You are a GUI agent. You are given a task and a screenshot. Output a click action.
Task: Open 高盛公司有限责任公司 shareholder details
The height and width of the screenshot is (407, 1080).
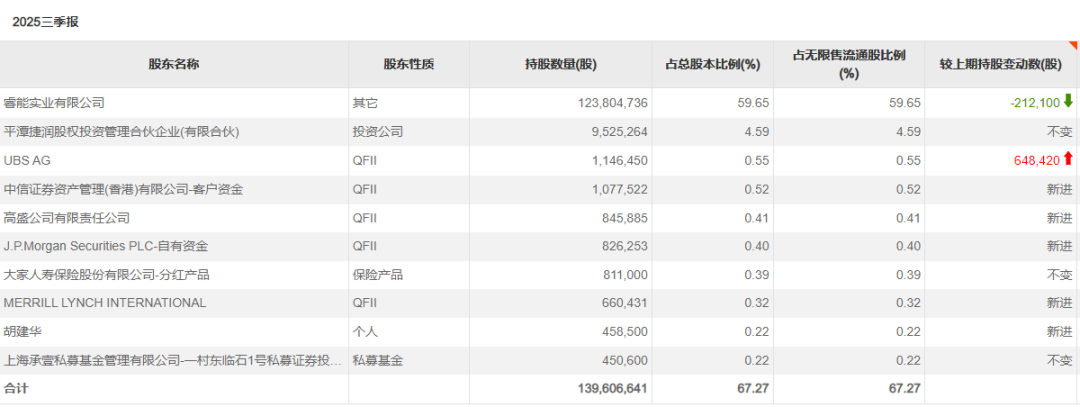67,217
